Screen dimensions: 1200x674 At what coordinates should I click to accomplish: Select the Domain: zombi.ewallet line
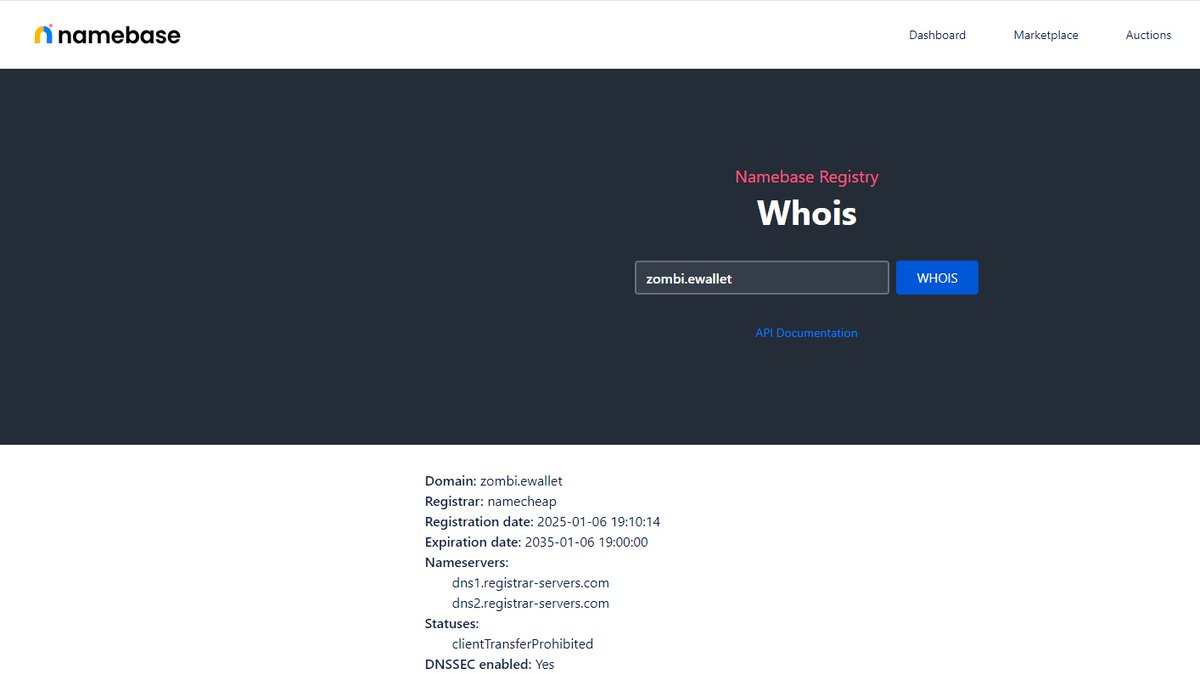(494, 481)
